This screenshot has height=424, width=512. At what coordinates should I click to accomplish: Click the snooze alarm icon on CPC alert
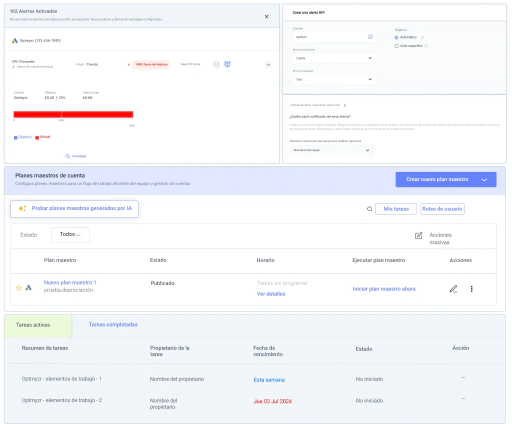(x=227, y=64)
